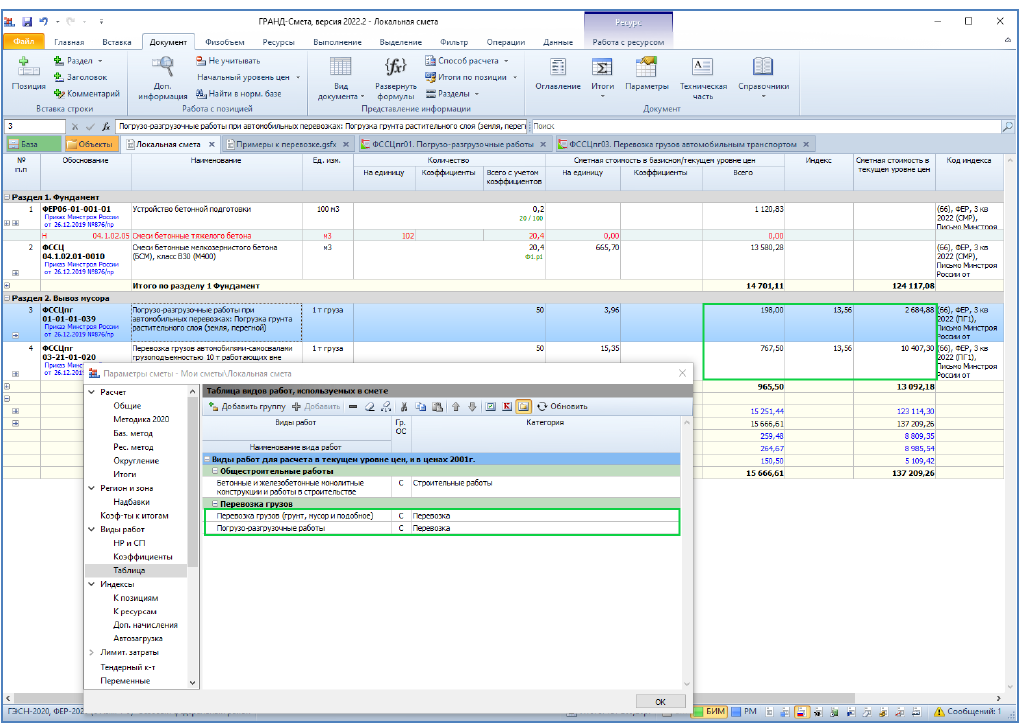Switch to the Физобъем ribbon tab

(225, 42)
